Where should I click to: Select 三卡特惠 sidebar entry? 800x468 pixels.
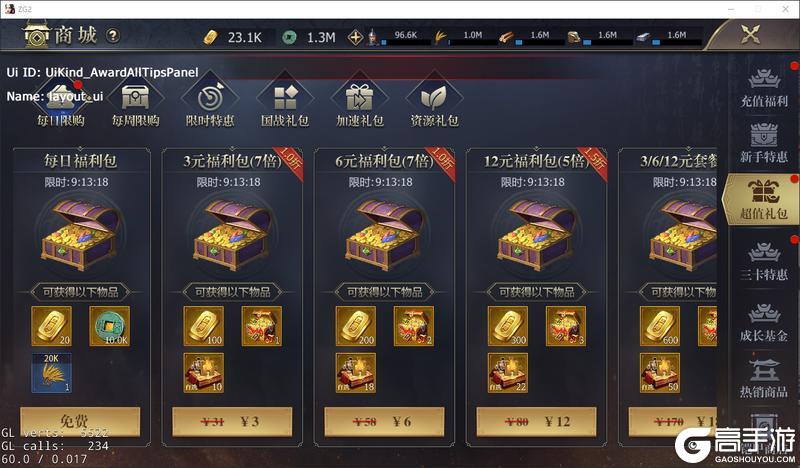click(764, 261)
